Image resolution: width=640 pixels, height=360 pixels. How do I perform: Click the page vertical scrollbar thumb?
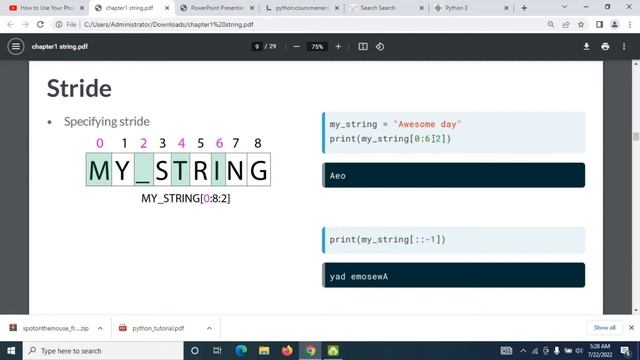[636, 136]
